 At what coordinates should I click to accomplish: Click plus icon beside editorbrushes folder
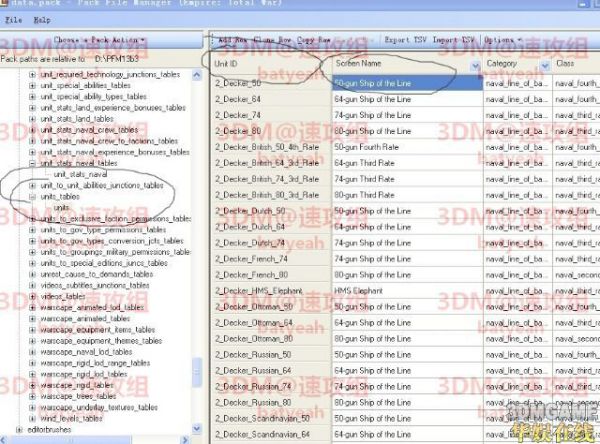(x=21, y=429)
